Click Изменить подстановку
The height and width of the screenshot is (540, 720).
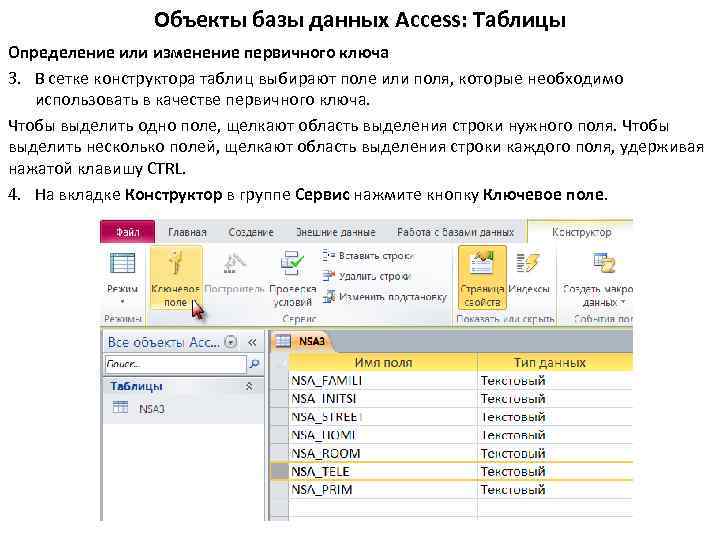point(384,297)
